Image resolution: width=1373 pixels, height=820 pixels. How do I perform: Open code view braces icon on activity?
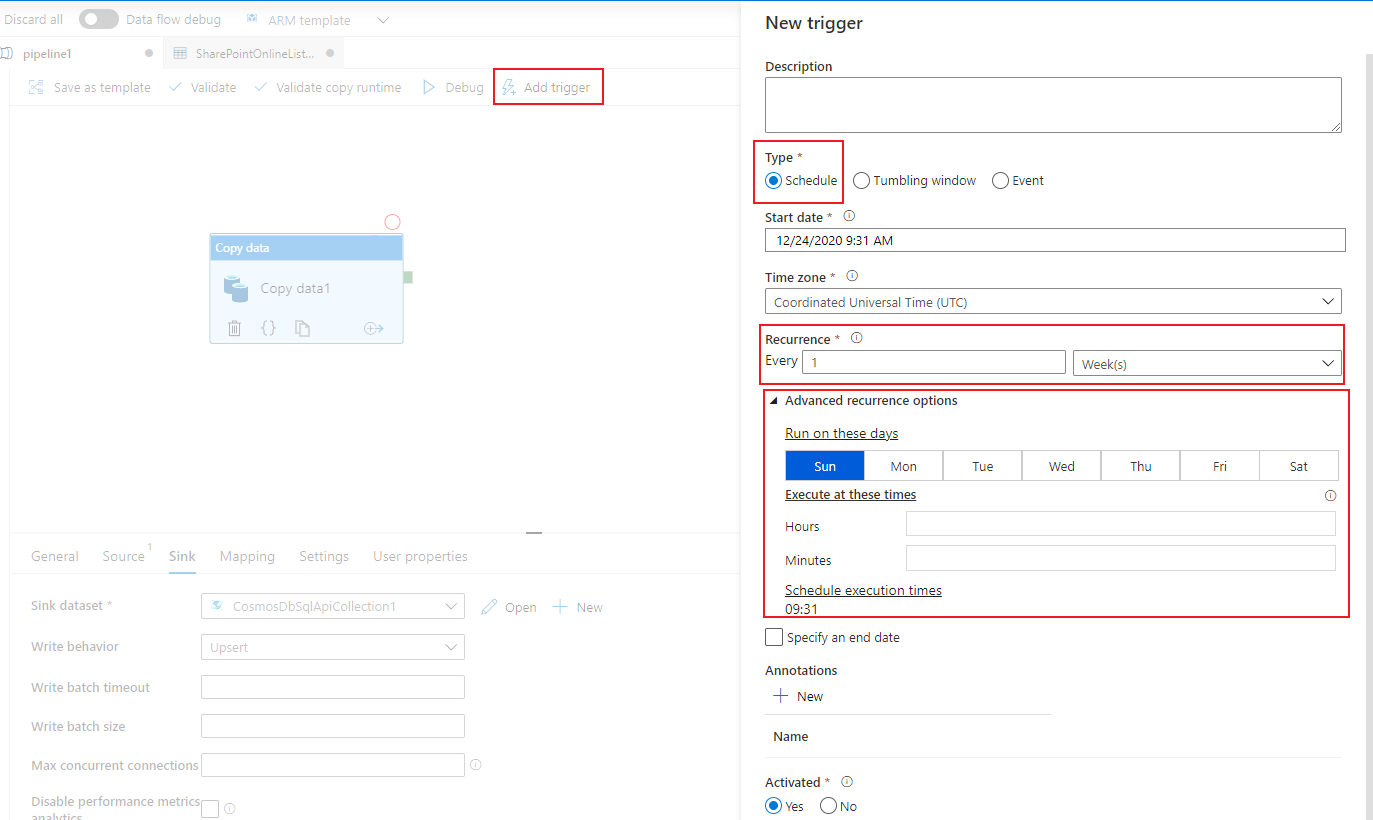coord(268,328)
